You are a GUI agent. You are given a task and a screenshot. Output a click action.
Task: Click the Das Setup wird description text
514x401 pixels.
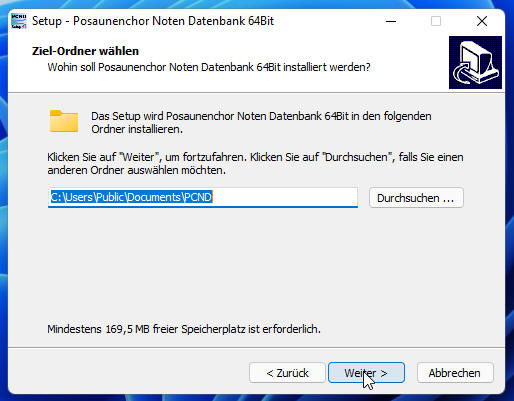261,122
